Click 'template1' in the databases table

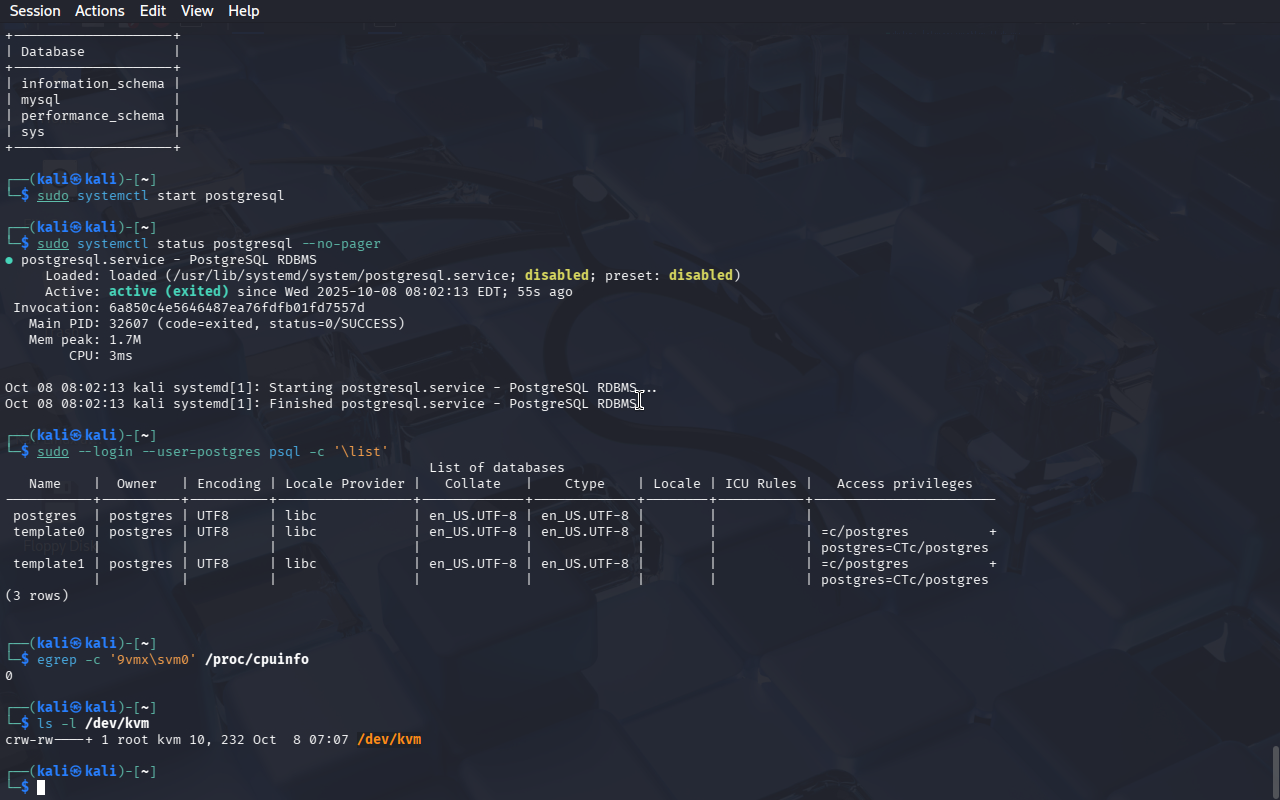pyautogui.click(x=49, y=564)
